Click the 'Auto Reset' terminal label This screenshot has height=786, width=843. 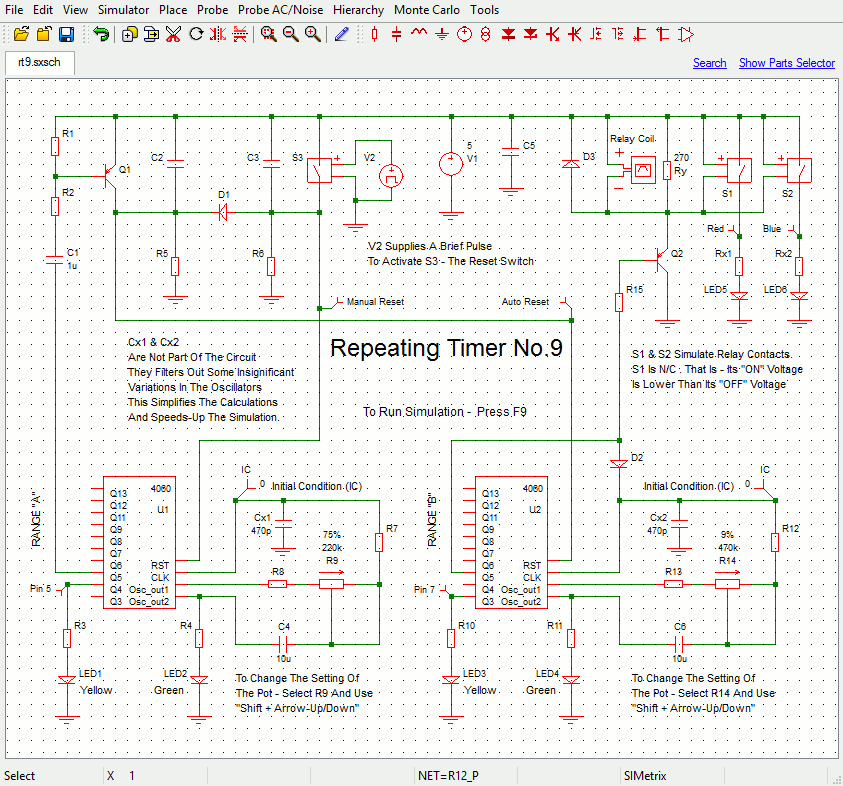525,302
